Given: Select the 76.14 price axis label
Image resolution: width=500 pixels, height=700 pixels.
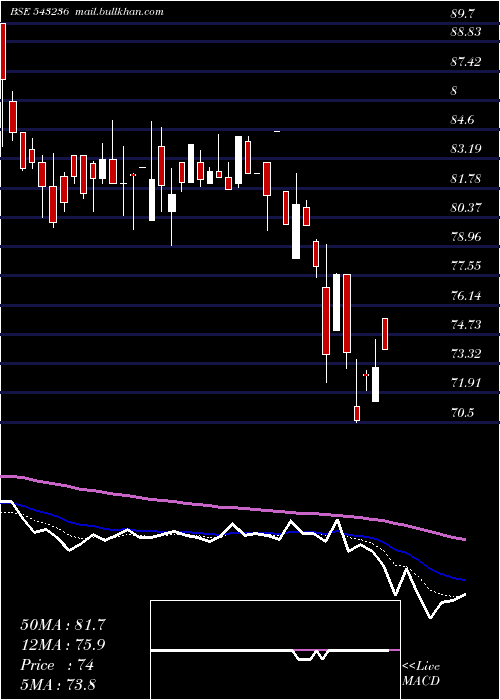Looking at the screenshot, I should coord(466,295).
